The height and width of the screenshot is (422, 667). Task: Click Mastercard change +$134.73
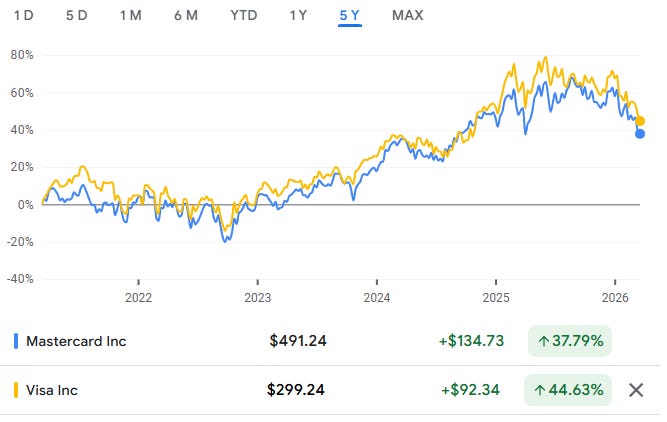click(471, 341)
